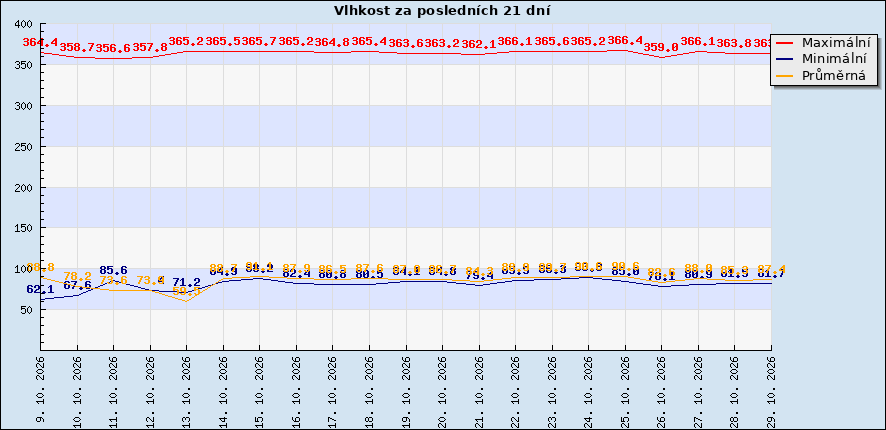Screen dimensions: 886x430
Task: Click the orange average value 73.6
Action: pos(113,280)
